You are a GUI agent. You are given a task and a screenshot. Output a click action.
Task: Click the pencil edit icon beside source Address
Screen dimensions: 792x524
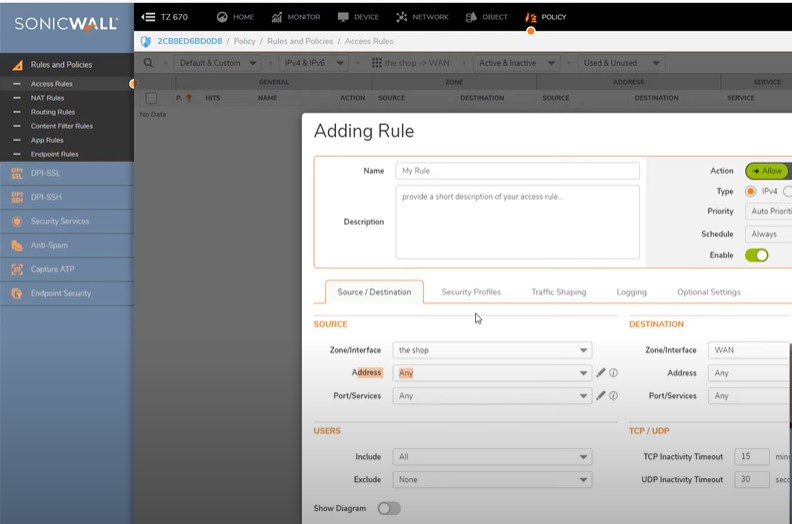pyautogui.click(x=601, y=373)
